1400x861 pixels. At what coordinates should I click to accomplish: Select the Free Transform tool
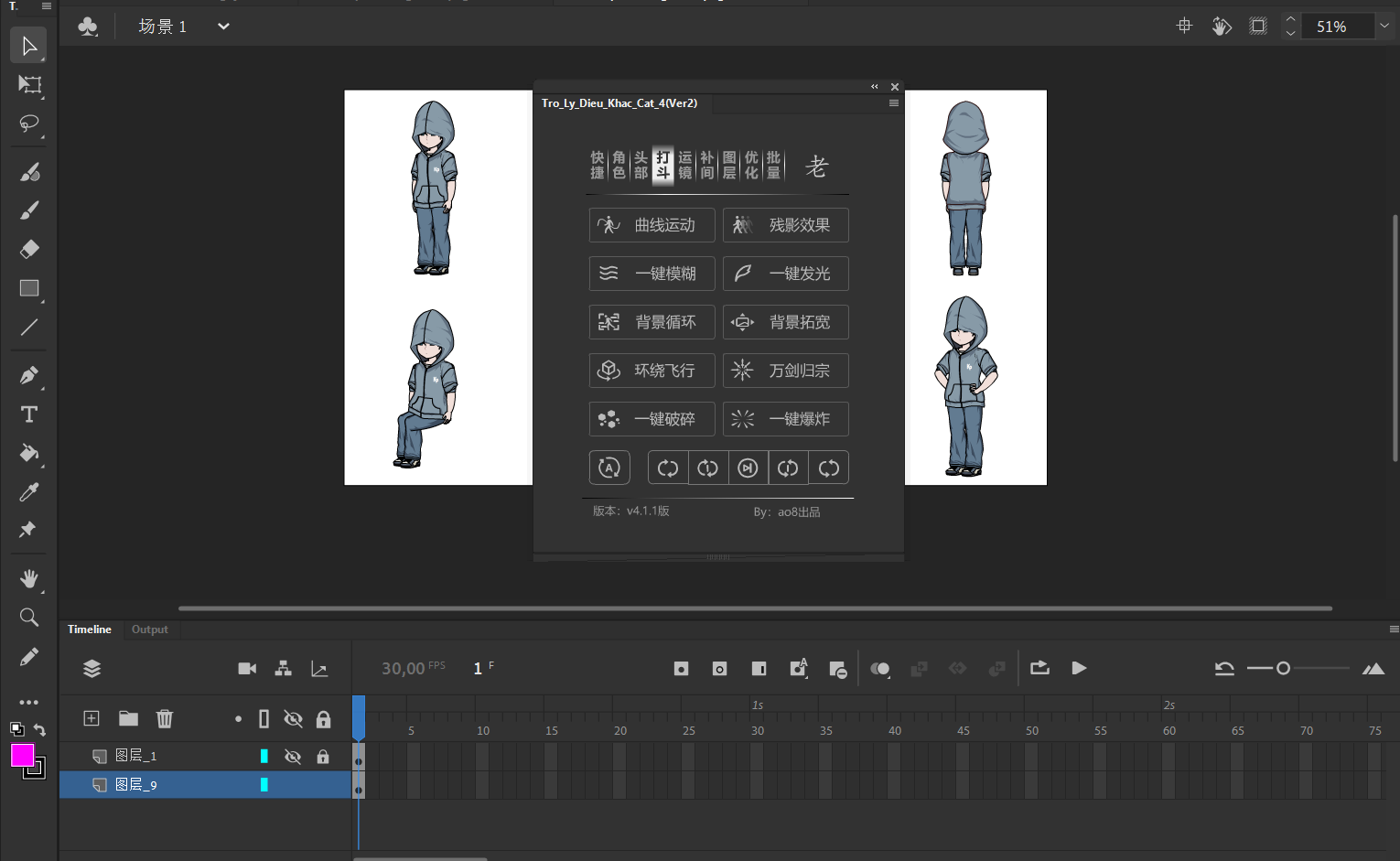(29, 85)
